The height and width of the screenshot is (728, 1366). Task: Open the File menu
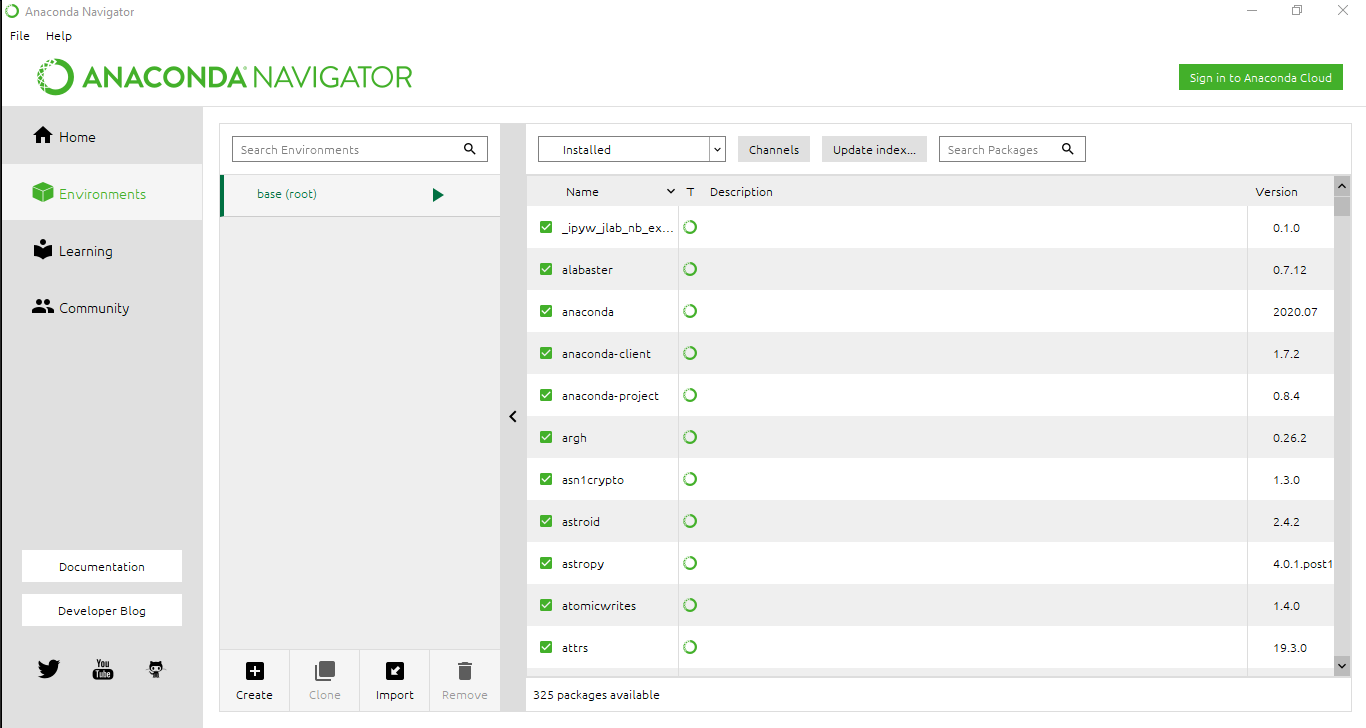pos(20,36)
